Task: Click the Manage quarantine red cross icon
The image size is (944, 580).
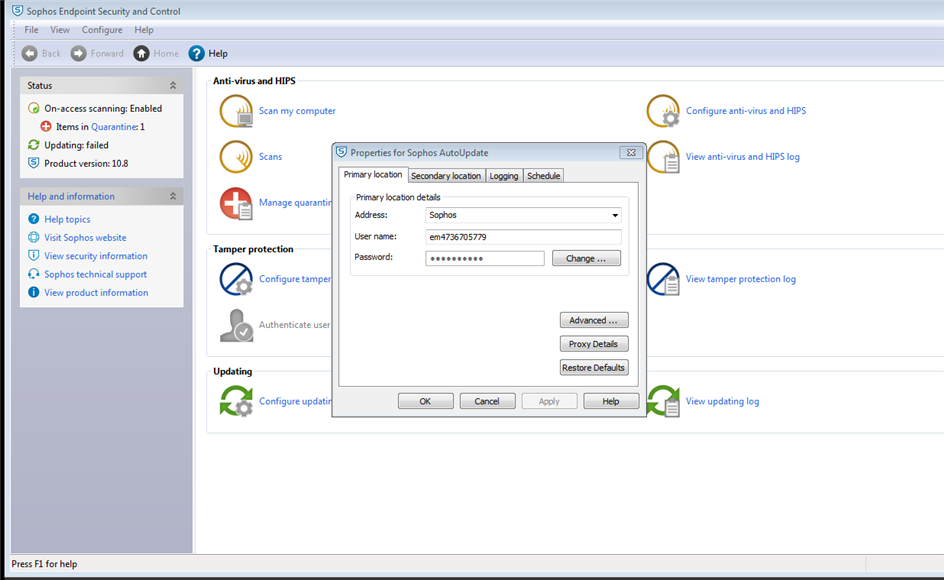Action: coord(236,203)
